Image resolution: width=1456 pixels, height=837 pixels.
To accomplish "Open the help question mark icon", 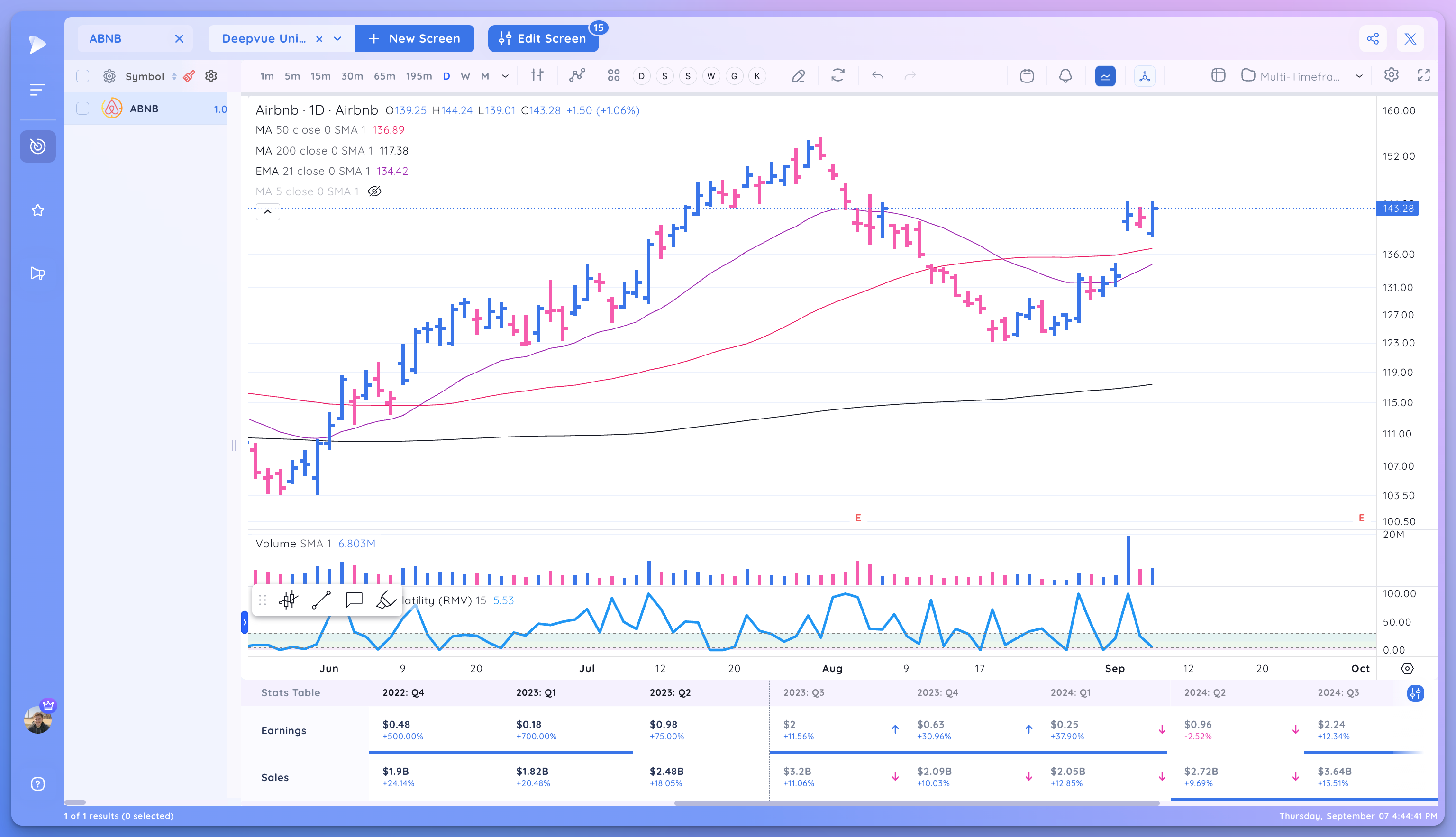I will point(38,784).
